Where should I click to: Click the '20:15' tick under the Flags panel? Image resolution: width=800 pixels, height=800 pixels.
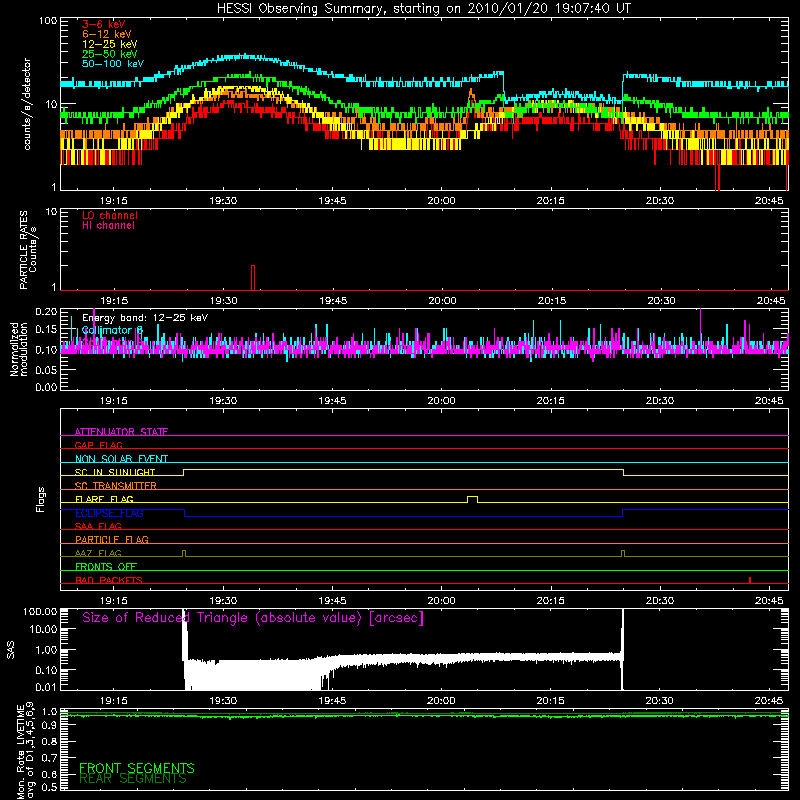(551, 601)
